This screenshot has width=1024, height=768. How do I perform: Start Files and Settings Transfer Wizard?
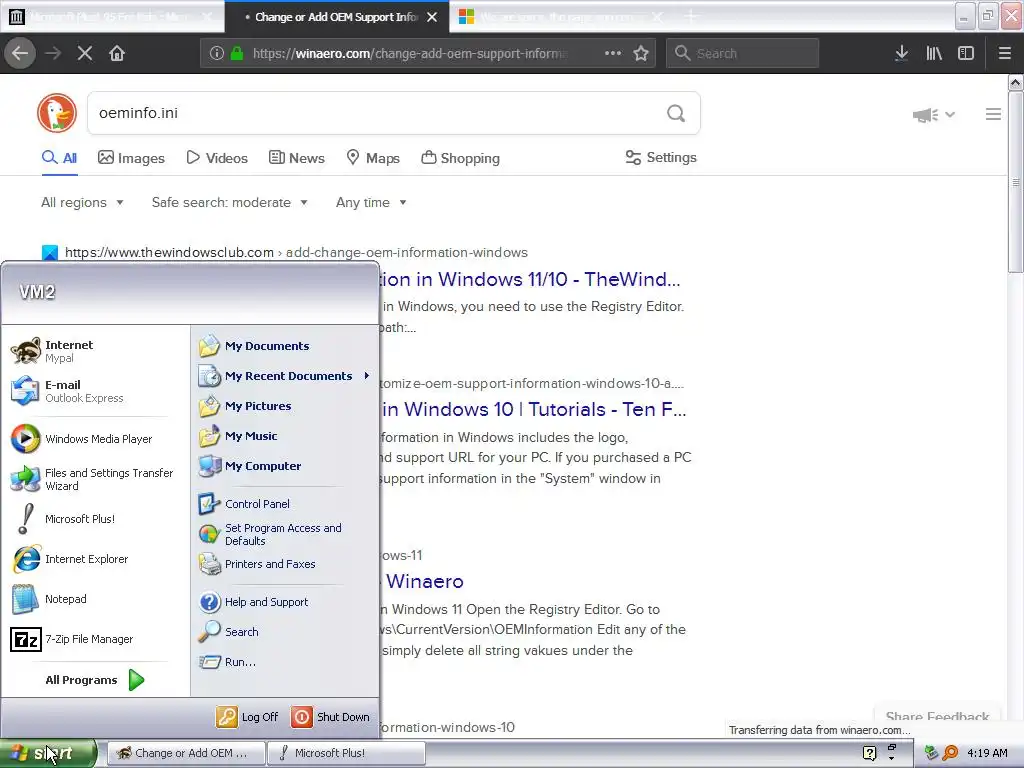(x=92, y=479)
